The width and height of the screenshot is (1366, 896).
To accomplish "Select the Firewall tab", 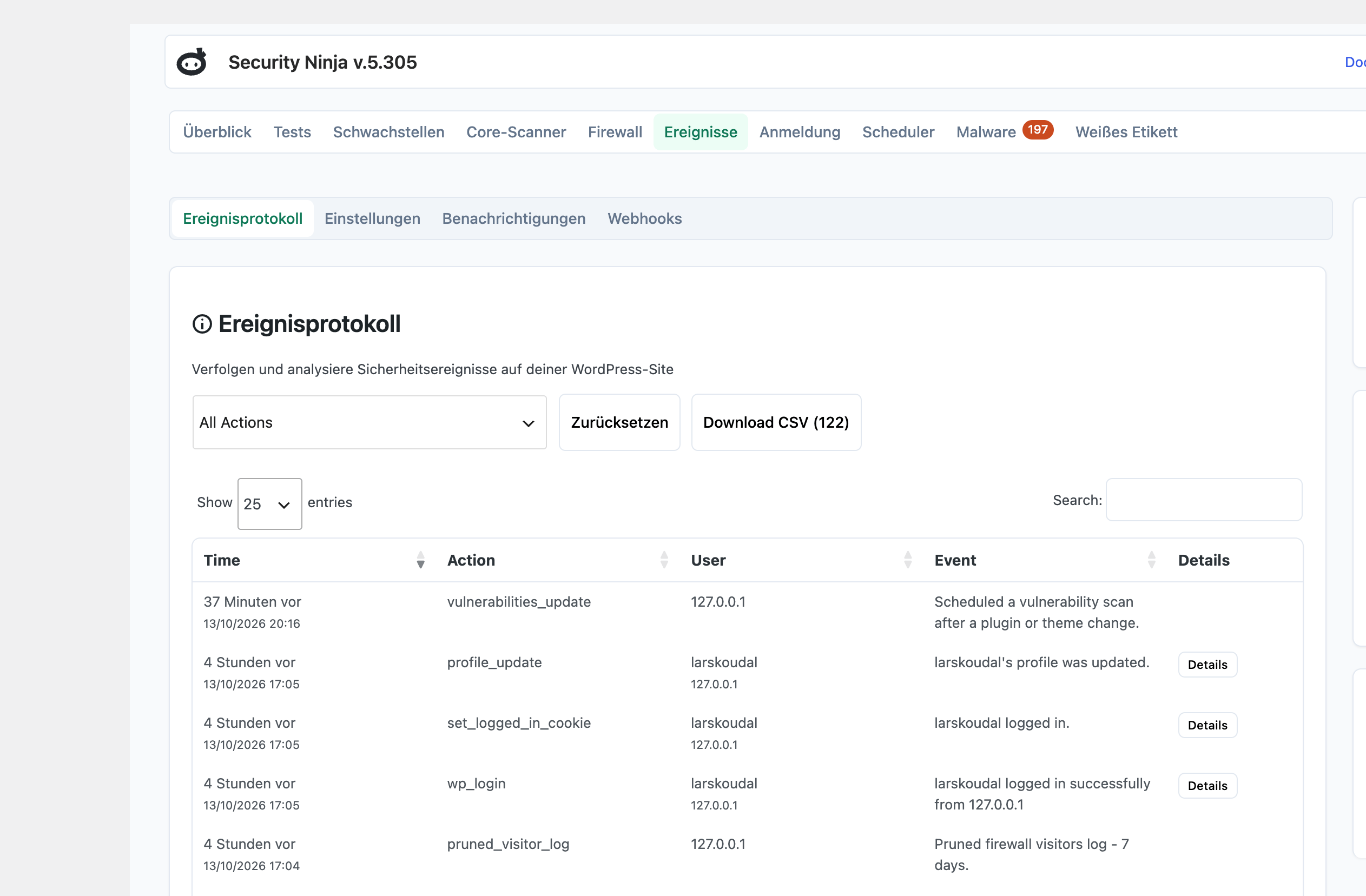I will [615, 132].
